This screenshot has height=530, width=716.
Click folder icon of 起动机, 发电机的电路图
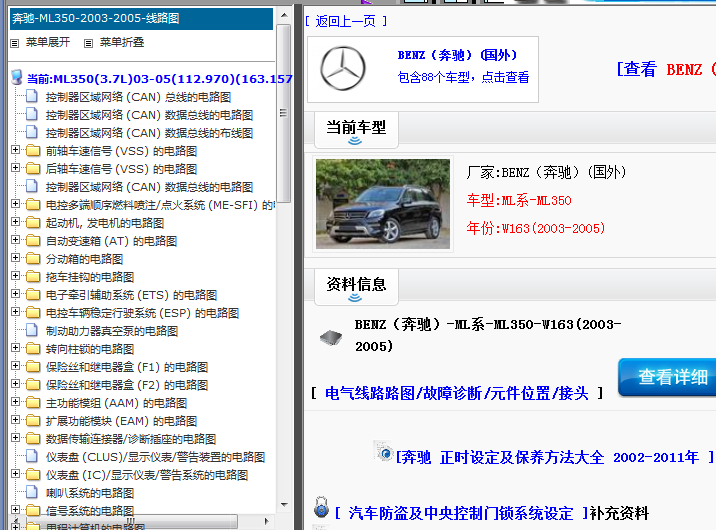tap(33, 222)
